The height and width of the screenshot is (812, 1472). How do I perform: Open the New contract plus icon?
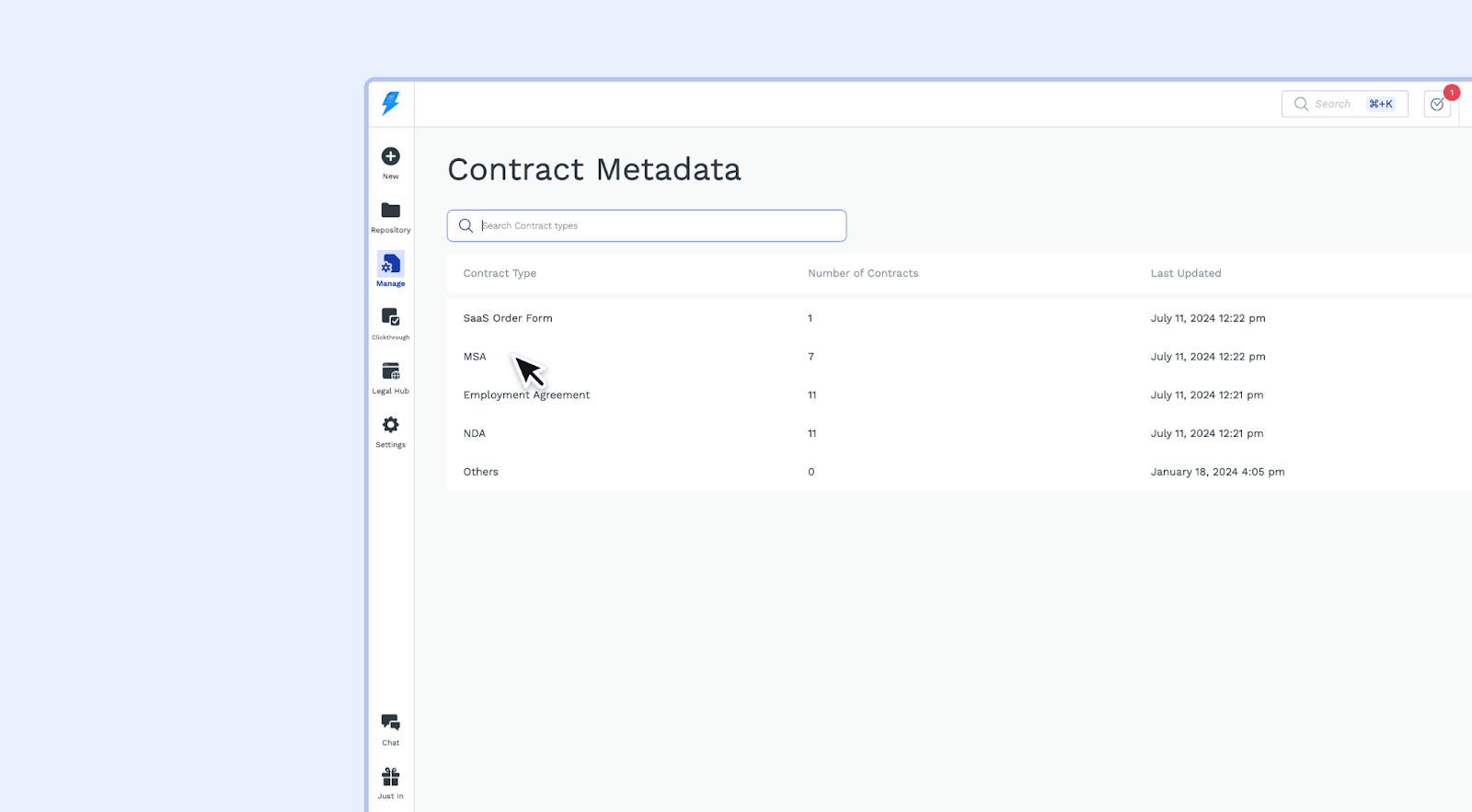tap(391, 156)
